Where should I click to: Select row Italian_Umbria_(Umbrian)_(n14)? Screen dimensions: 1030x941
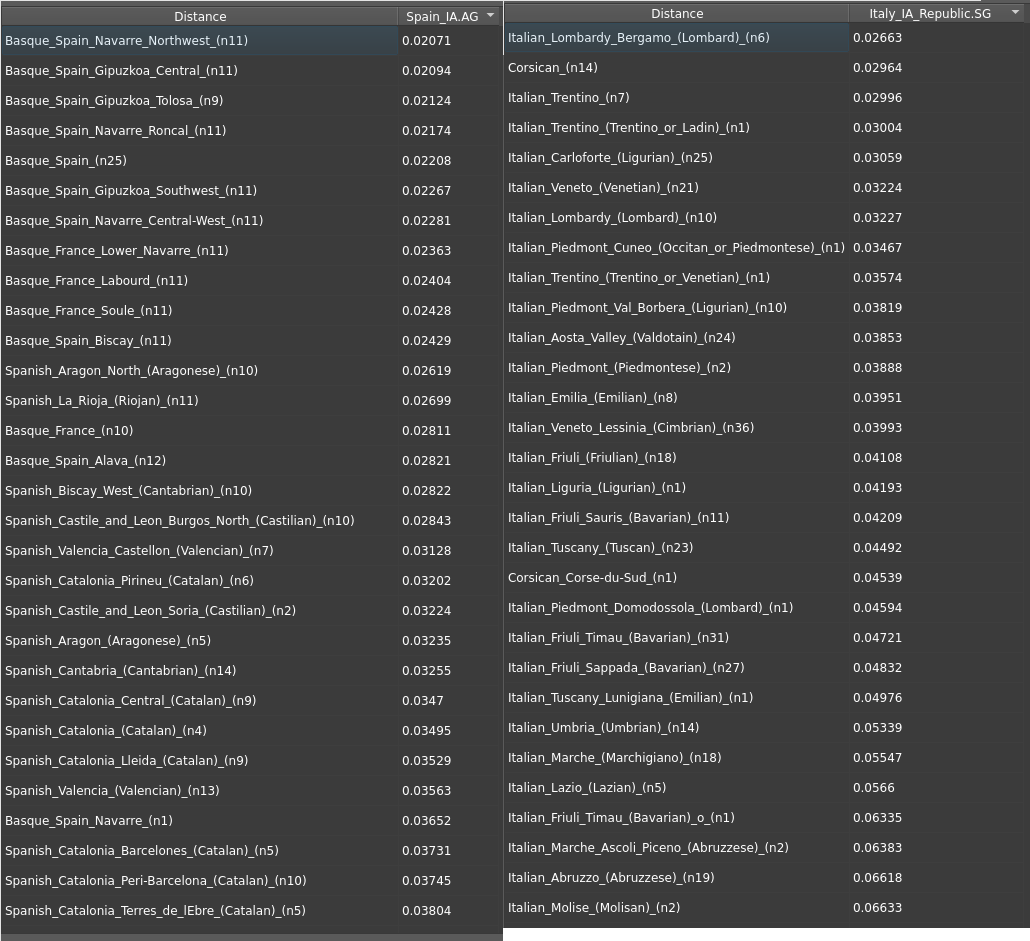click(765, 728)
